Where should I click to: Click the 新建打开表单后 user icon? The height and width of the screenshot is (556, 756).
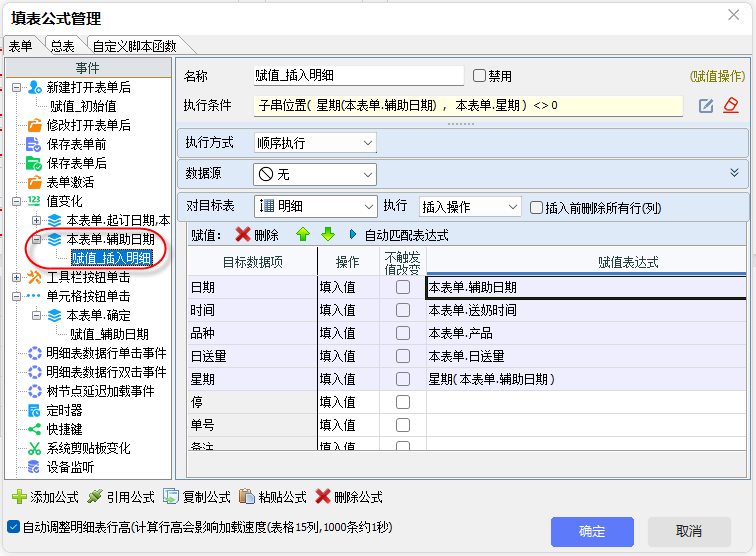click(x=34, y=87)
